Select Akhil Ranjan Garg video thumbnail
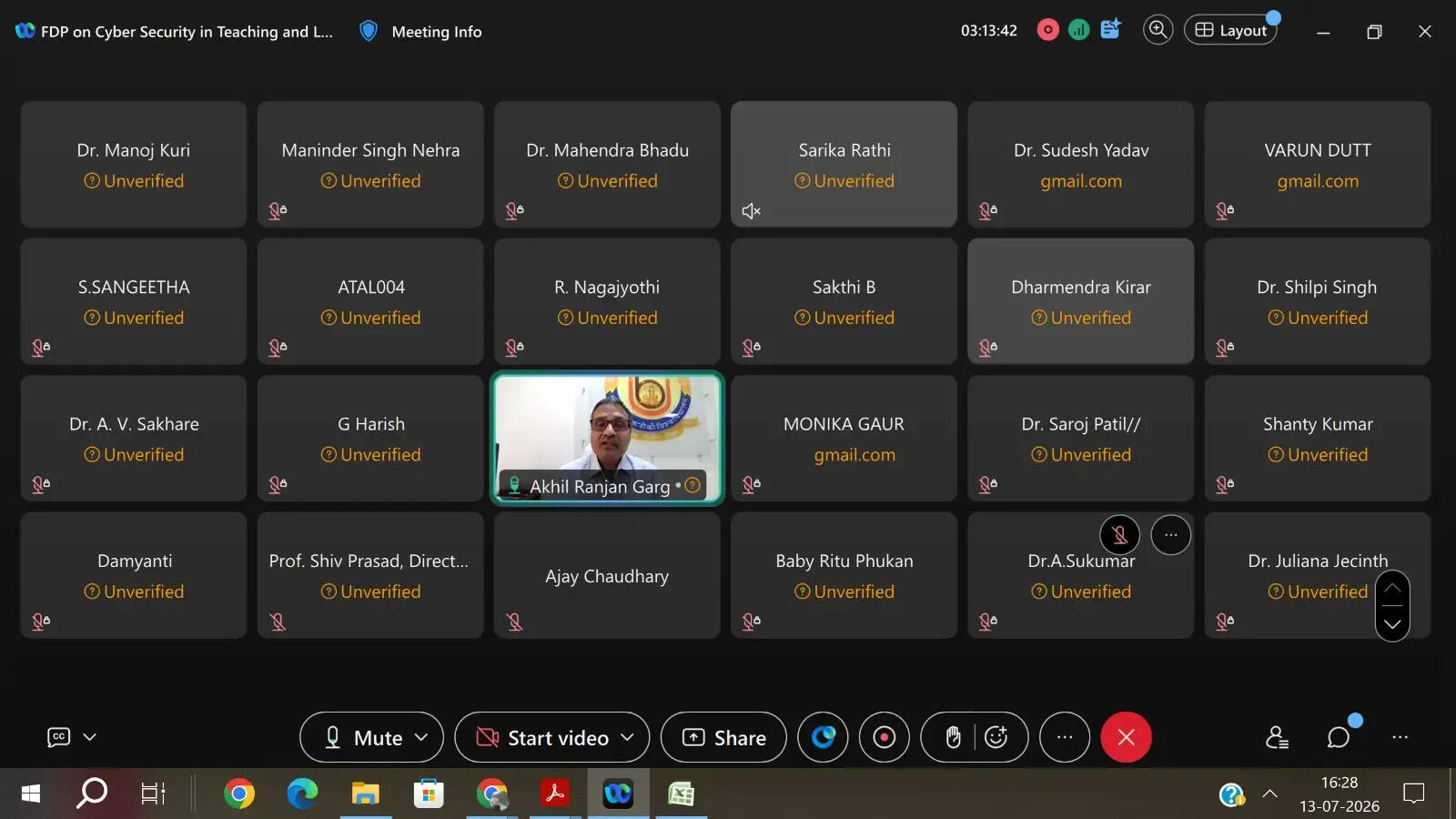The image size is (1456, 819). (607, 438)
